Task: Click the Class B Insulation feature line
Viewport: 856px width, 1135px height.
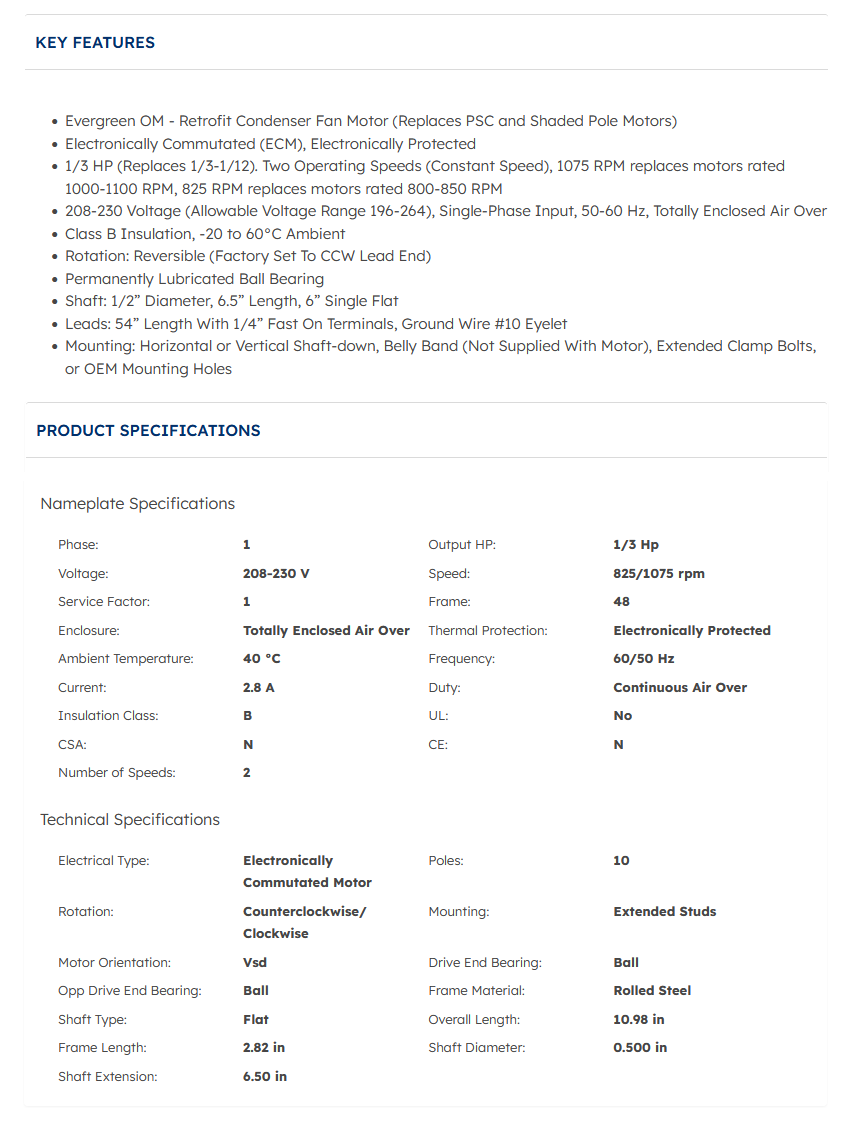Action: click(205, 234)
